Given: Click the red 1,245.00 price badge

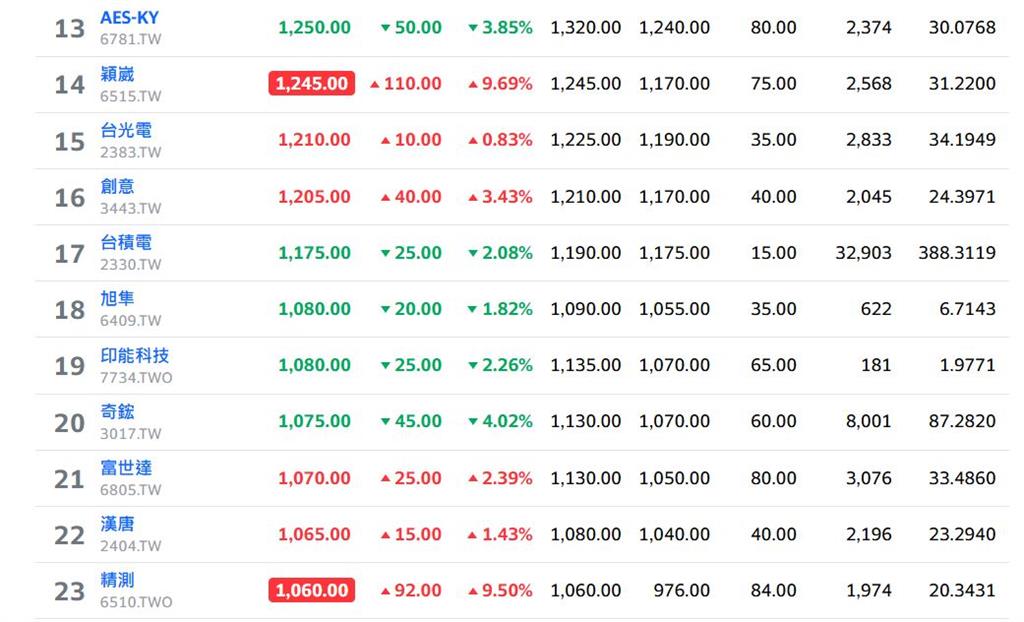Looking at the screenshot, I should click(x=312, y=84).
